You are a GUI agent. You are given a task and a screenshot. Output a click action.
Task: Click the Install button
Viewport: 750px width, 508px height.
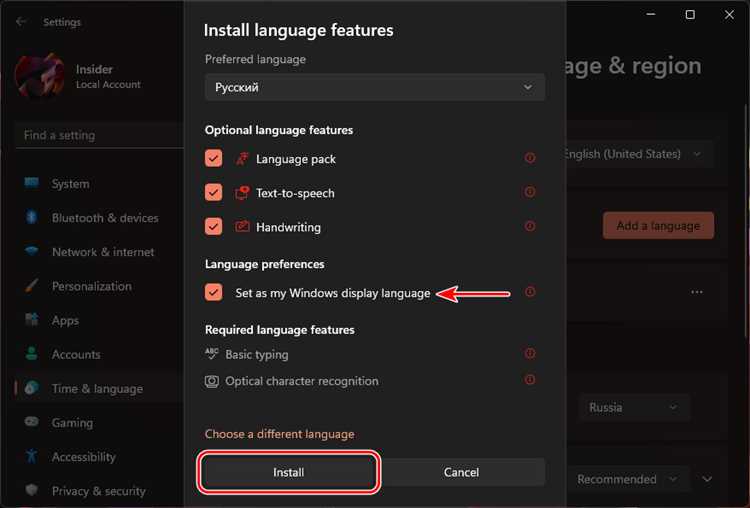[288, 472]
